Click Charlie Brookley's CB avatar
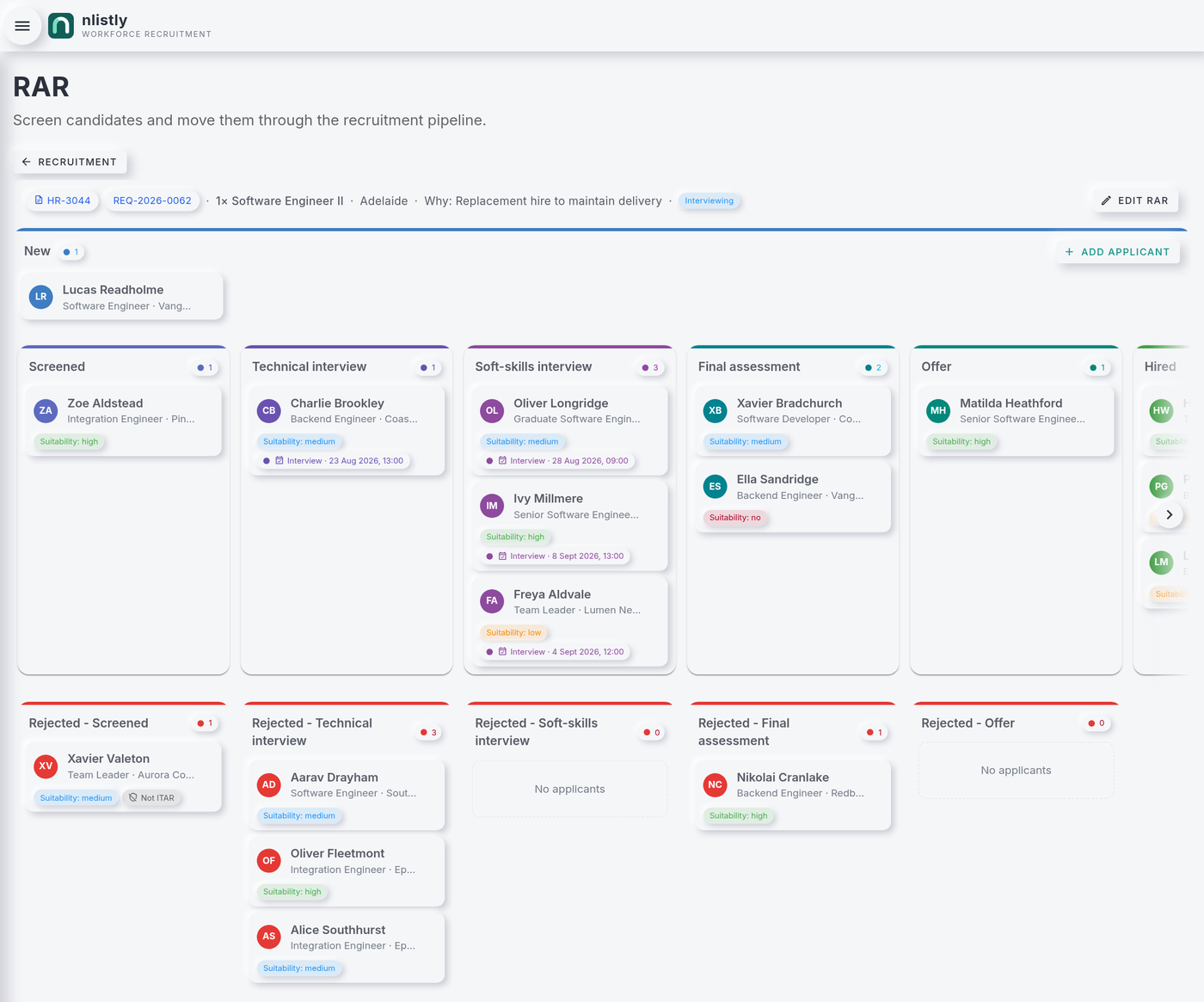Image resolution: width=1204 pixels, height=1002 pixels. pos(269,410)
